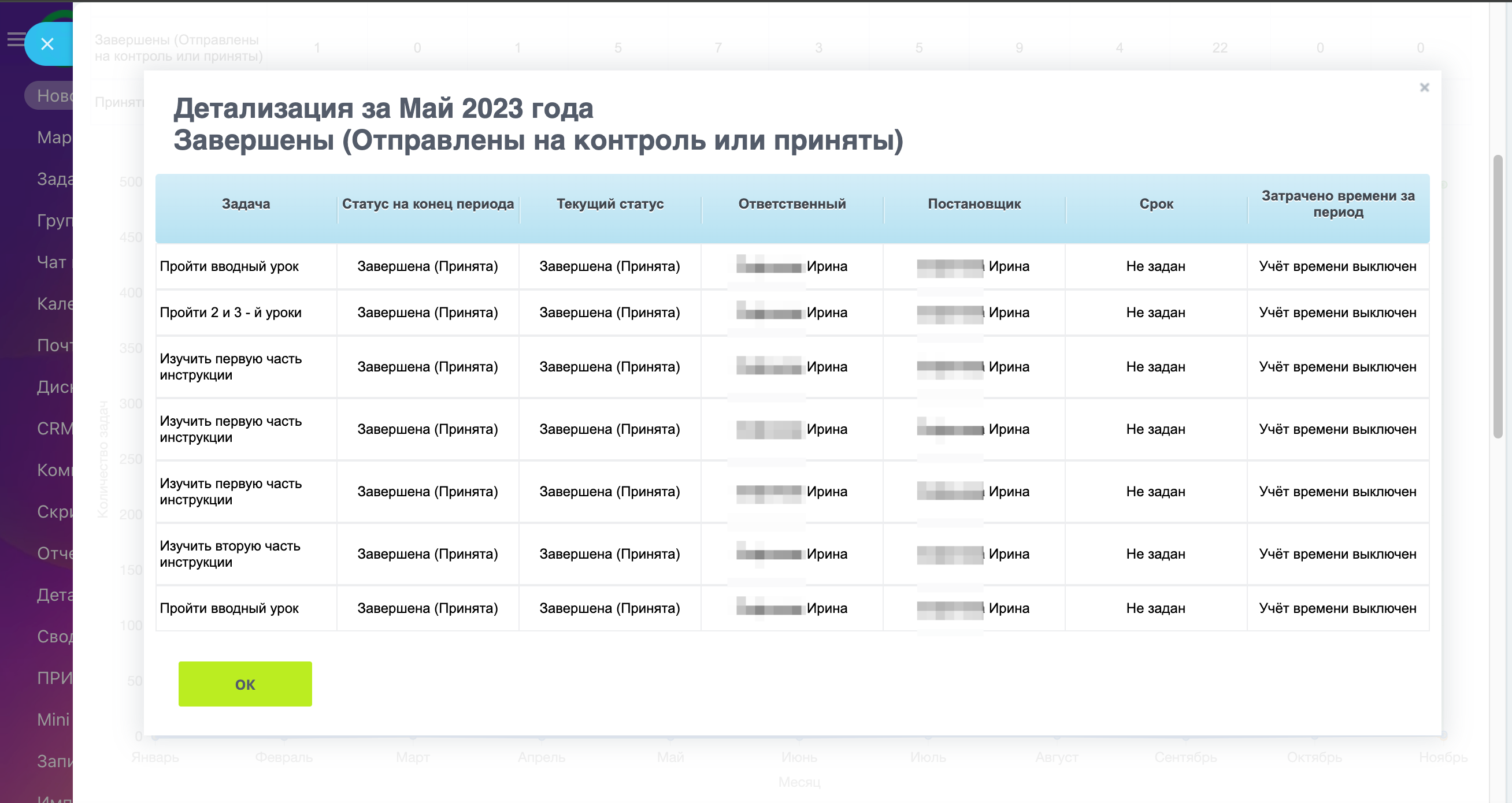Image resolution: width=1512 pixels, height=803 pixels.
Task: Click the Текущий статус column header
Action: tap(609, 204)
